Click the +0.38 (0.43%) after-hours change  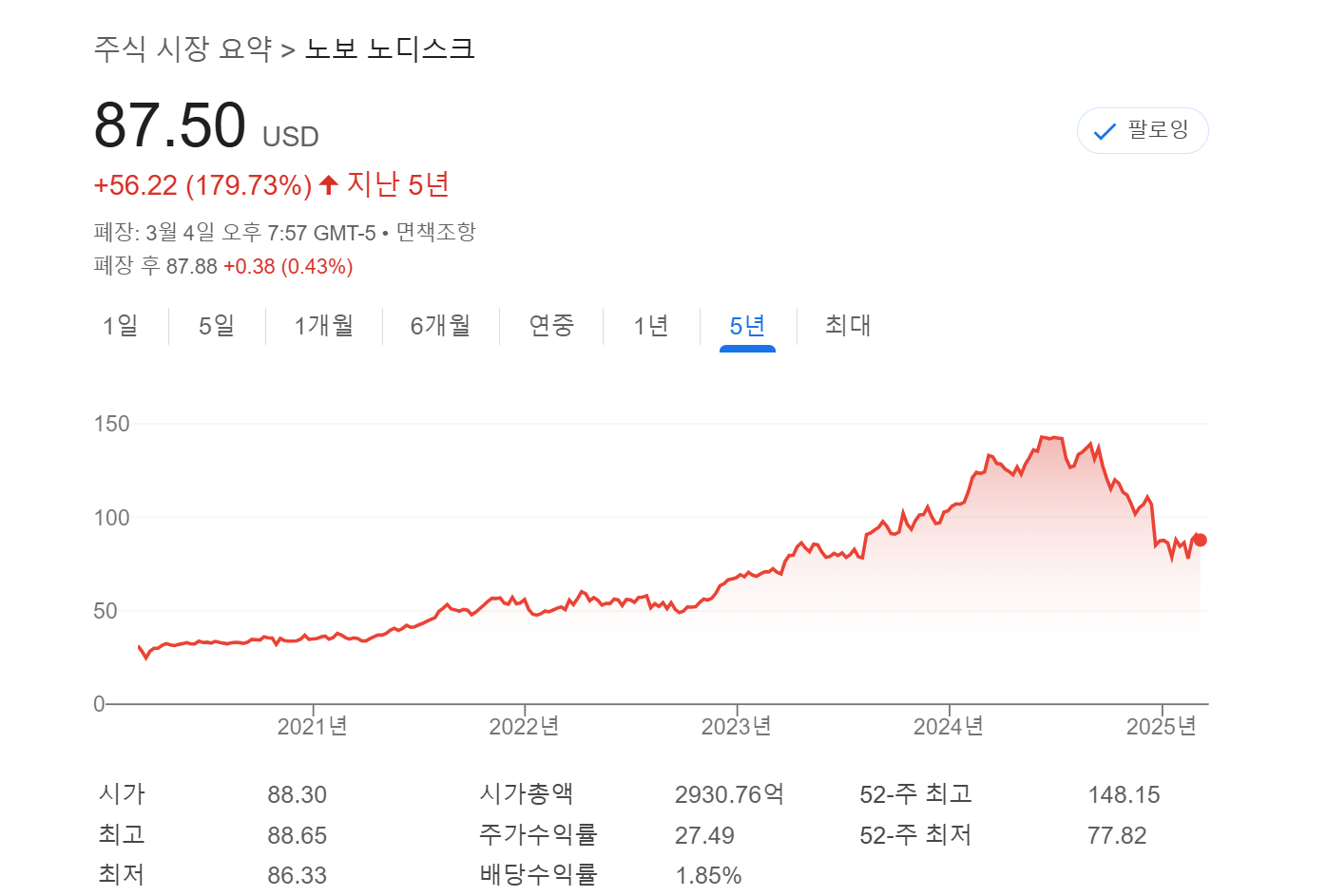point(288,266)
